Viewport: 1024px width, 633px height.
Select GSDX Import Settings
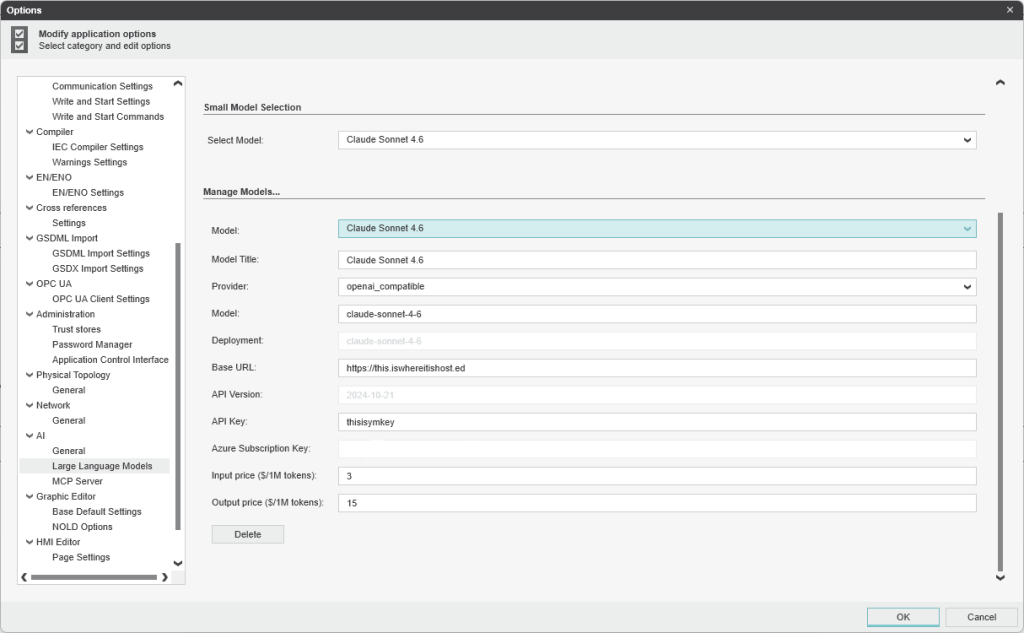click(x=98, y=268)
